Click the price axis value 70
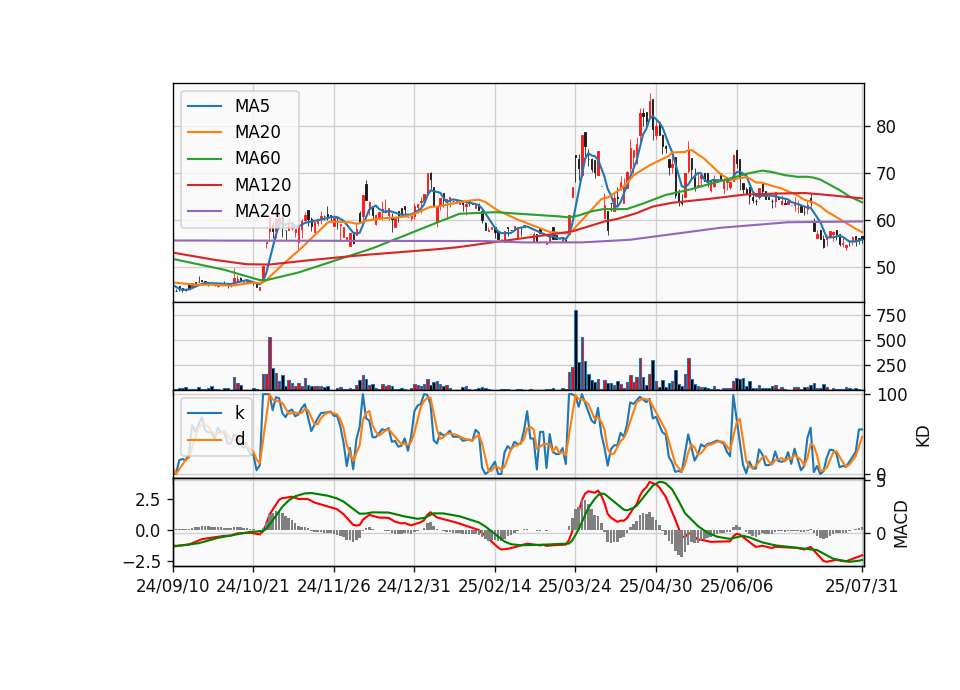960x690 pixels. (x=886, y=174)
